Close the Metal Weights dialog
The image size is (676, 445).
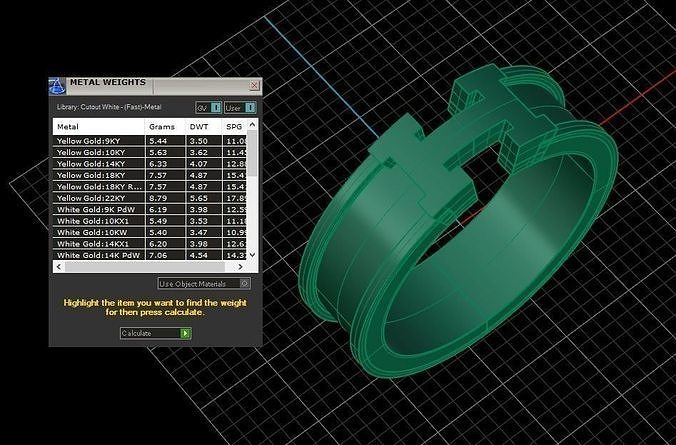pos(254,85)
